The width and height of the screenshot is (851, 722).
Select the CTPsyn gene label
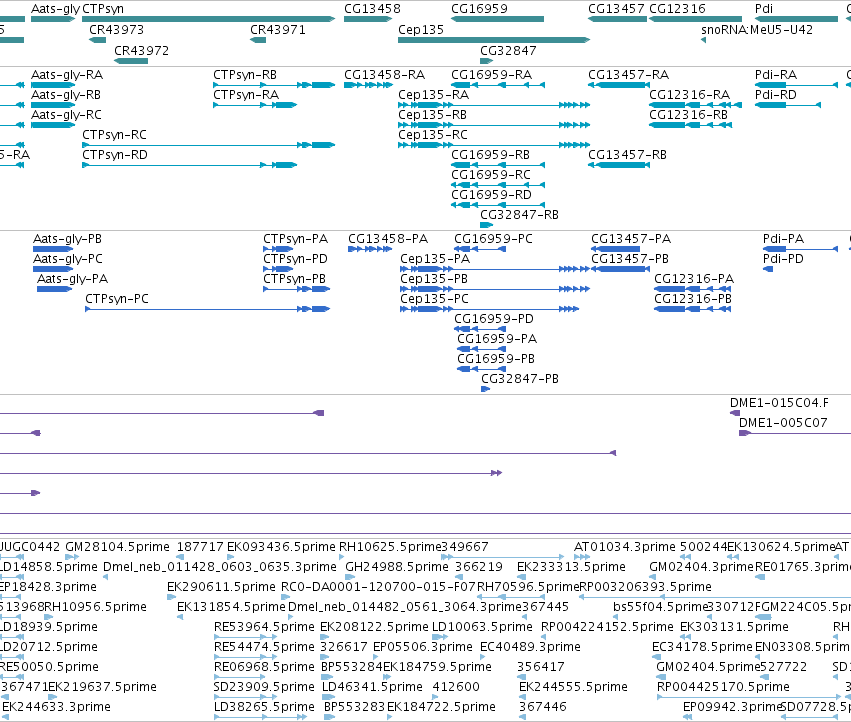click(103, 9)
